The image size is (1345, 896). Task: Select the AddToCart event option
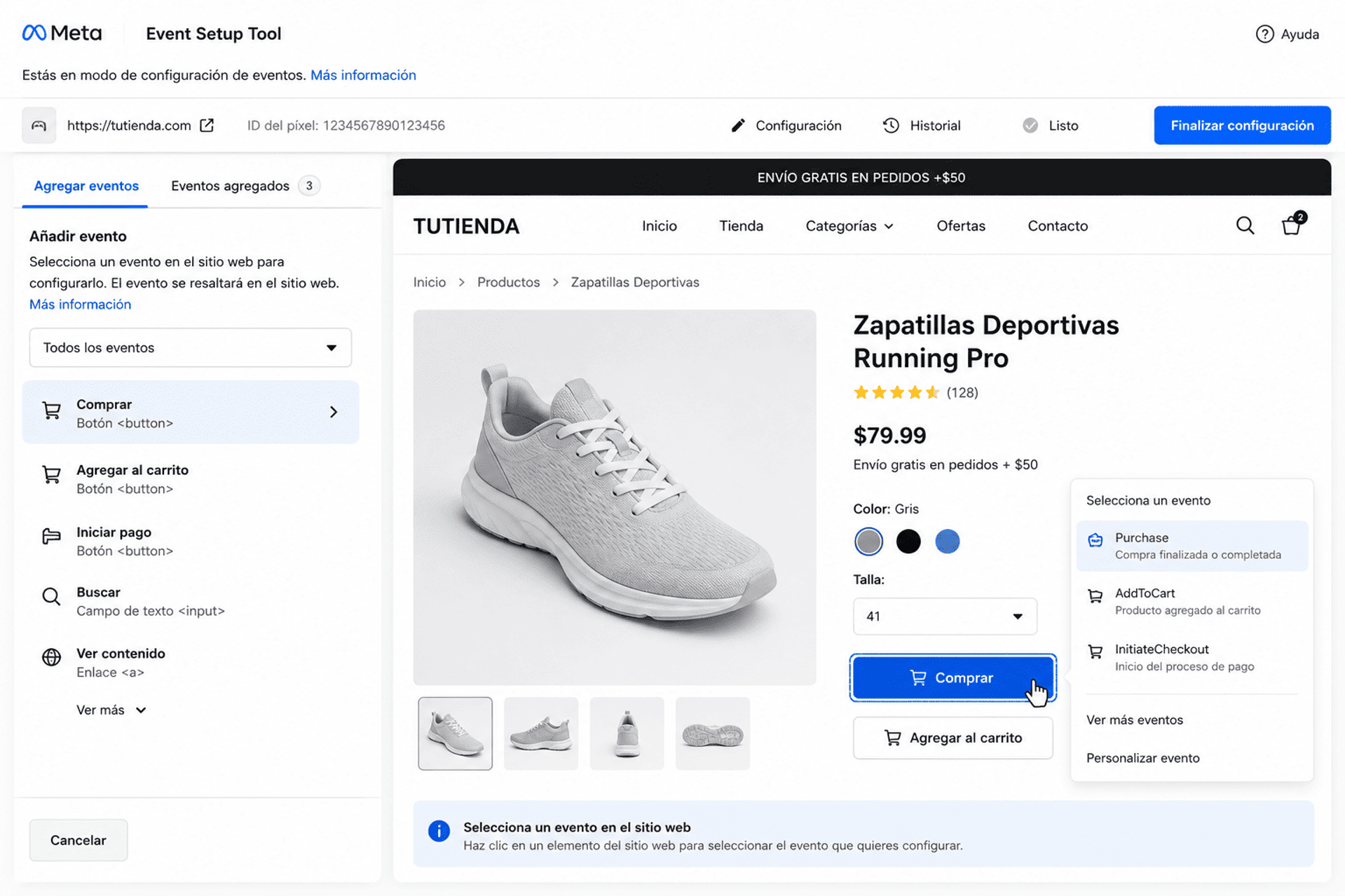1192,601
